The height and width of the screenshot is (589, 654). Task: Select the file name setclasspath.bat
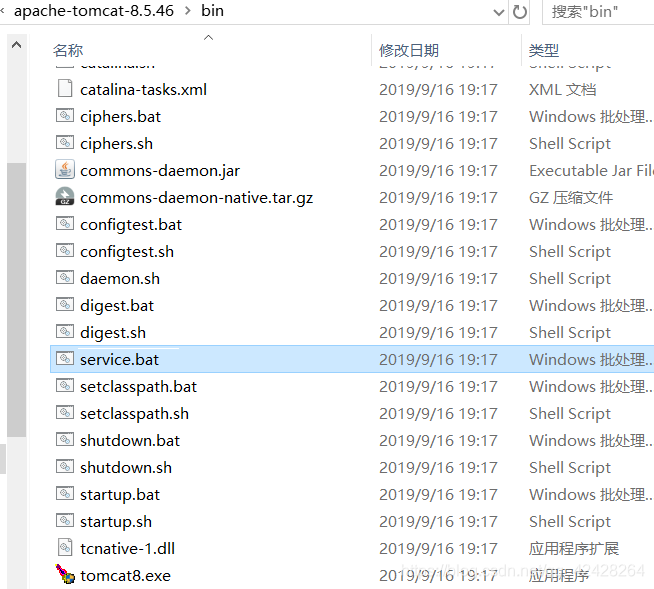tap(138, 387)
